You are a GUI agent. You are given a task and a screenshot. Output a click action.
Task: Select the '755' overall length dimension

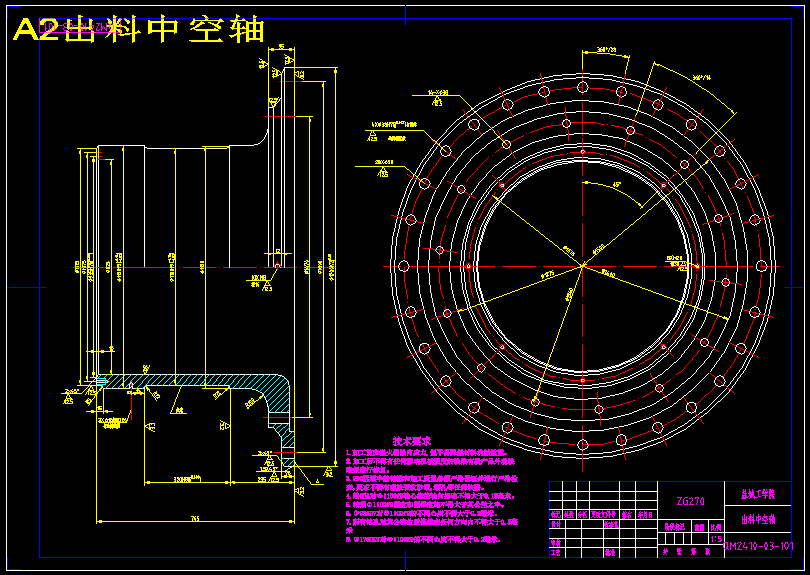[195, 518]
